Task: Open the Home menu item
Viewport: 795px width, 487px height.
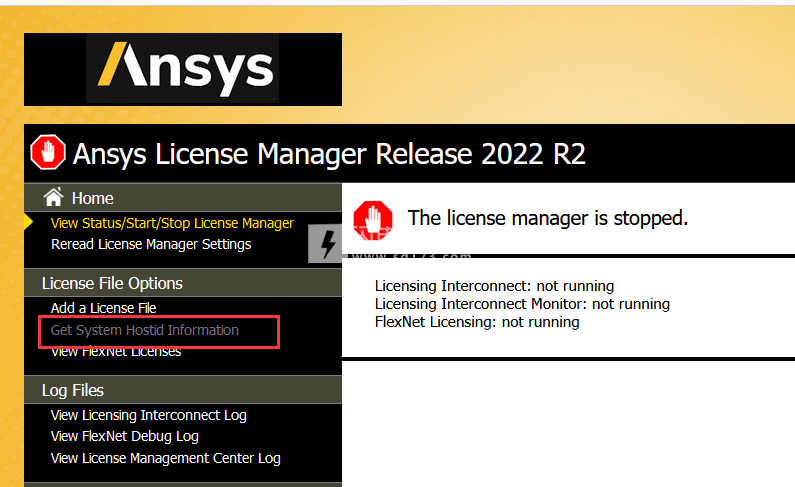Action: pos(92,198)
